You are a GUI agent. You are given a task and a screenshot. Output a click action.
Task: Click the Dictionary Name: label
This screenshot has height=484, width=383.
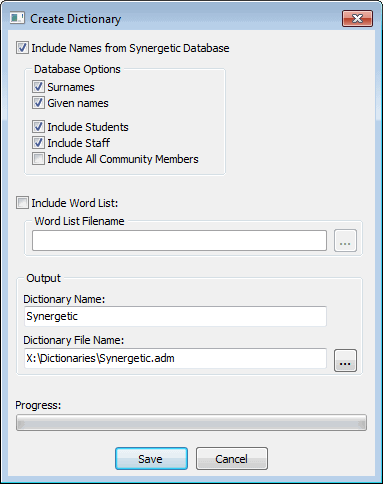64,299
